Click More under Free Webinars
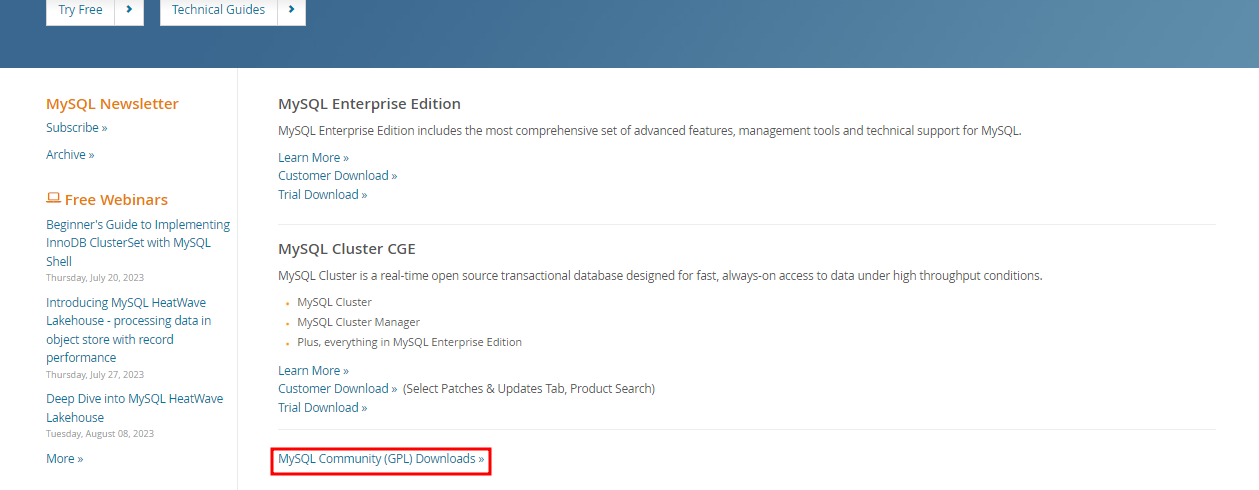The image size is (1259, 490). pos(64,459)
